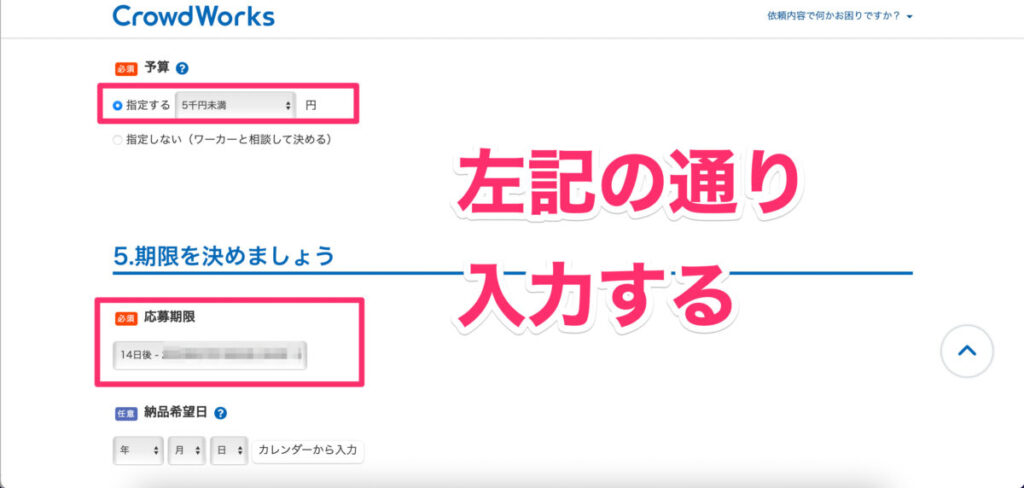The image size is (1024, 488).
Task: Open the help icon beside 予算
Action: [x=182, y=69]
